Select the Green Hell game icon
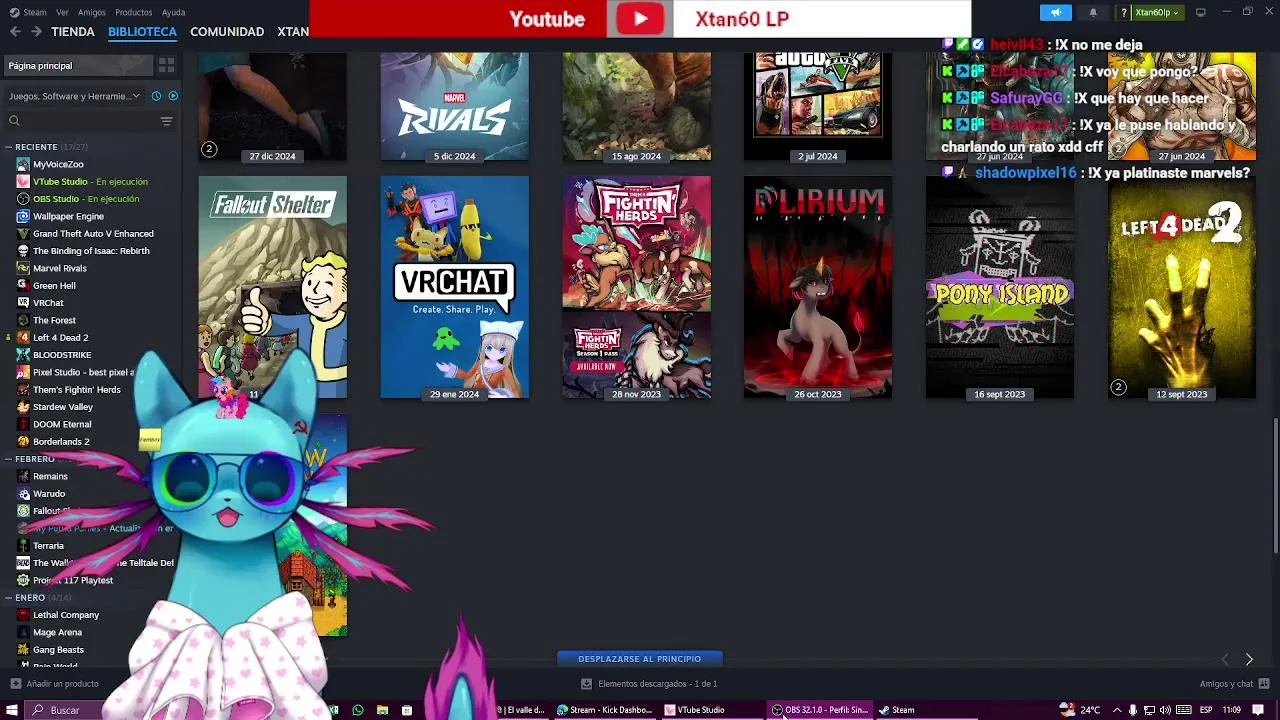The image size is (1280, 720). [23, 285]
